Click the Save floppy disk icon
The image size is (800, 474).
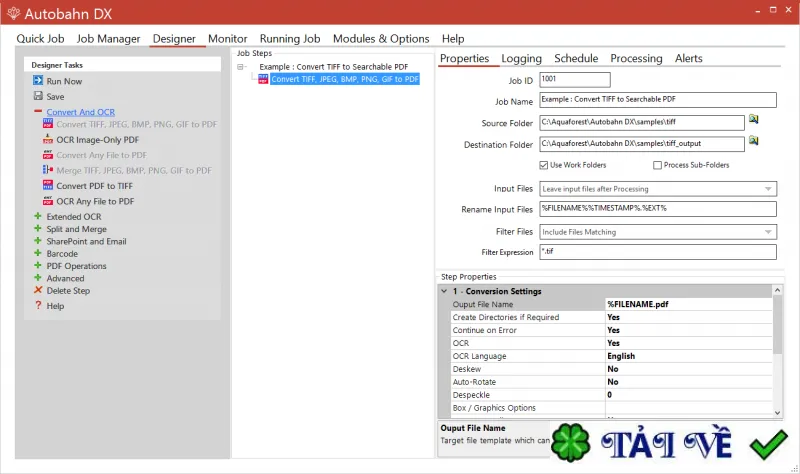(38, 96)
